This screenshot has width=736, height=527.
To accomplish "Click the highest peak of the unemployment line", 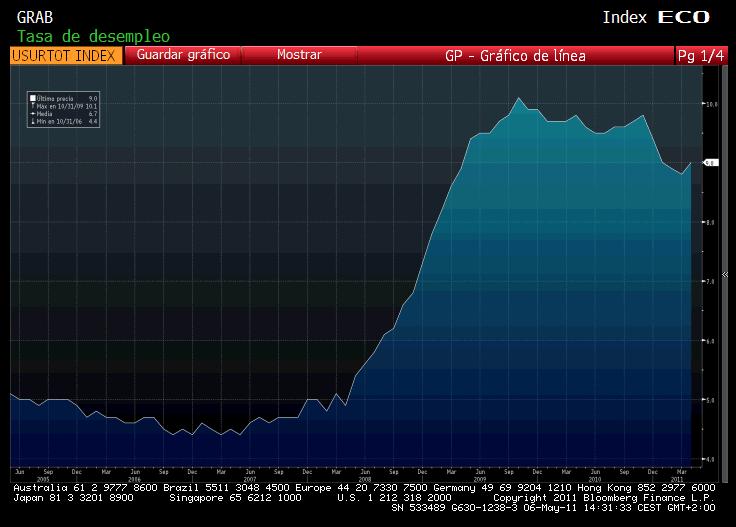I will (519, 98).
